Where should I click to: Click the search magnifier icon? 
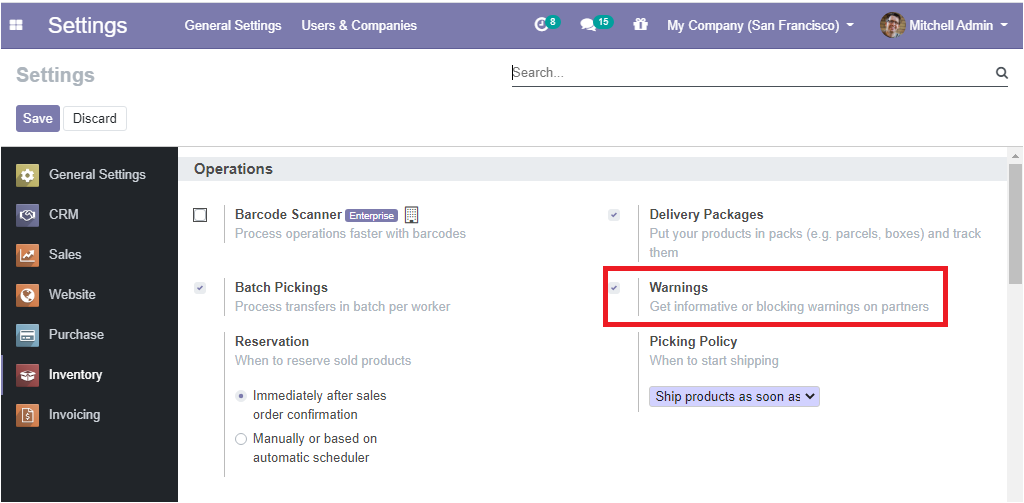tap(1002, 73)
